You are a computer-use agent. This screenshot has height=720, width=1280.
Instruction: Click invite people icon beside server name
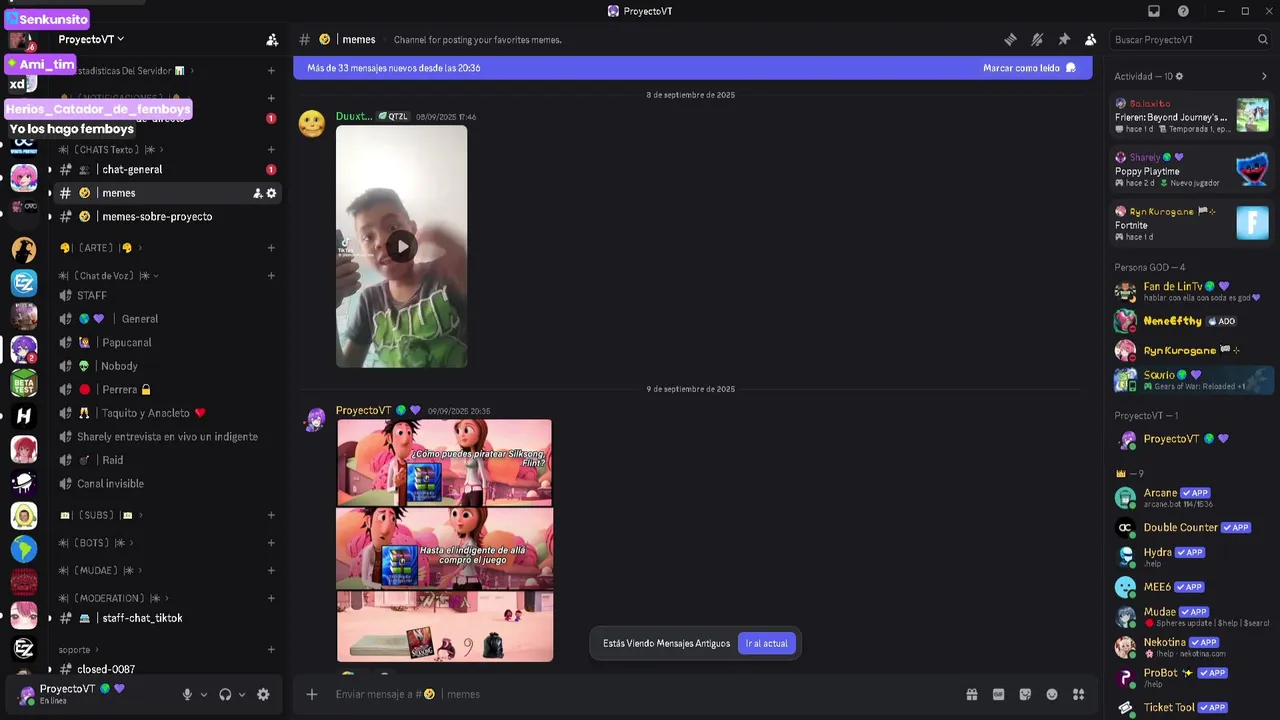point(272,40)
